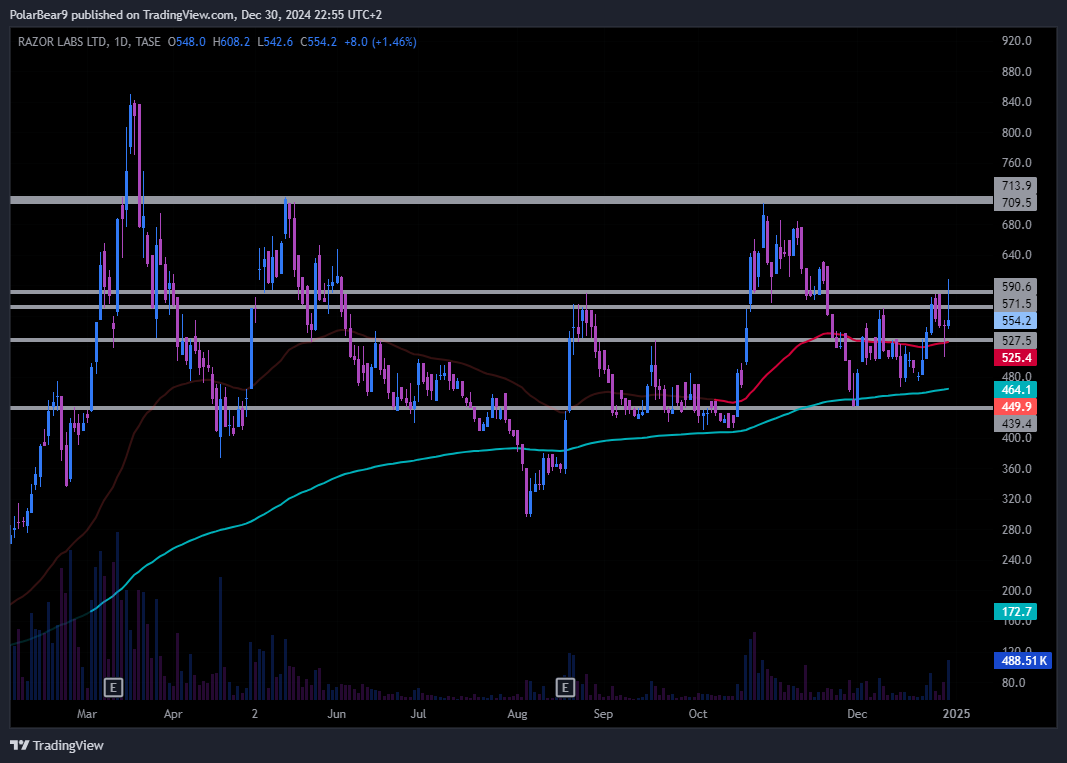
Task: Click the Mar label on time axis
Action: pyautogui.click(x=87, y=714)
